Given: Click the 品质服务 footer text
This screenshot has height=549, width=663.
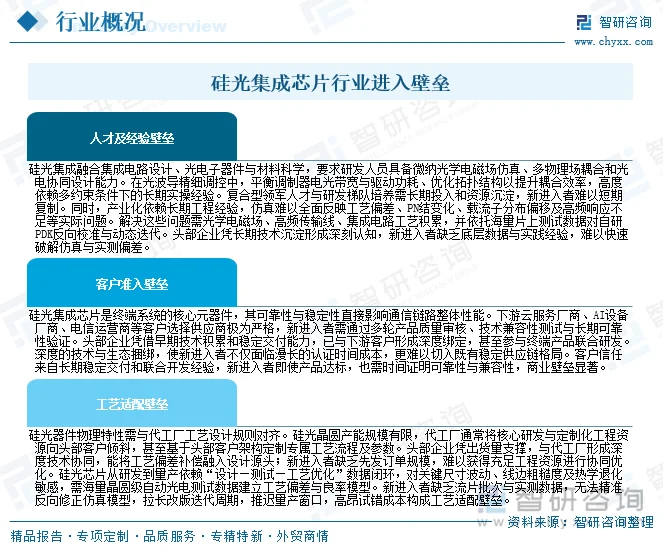Looking at the screenshot, I should [x=169, y=536].
